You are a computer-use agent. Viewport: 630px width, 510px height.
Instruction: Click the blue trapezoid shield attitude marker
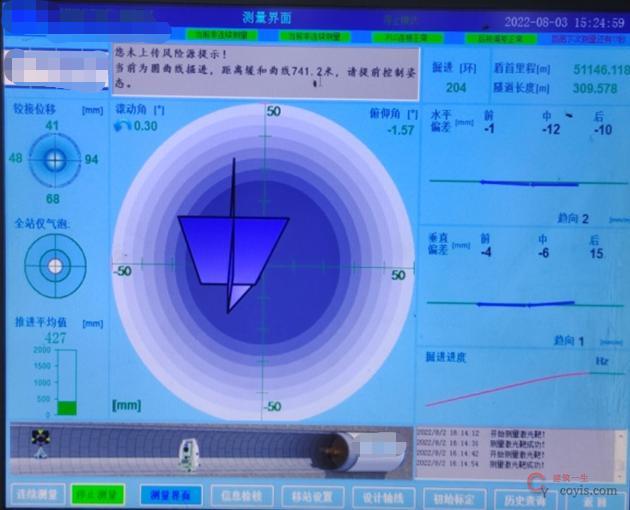[x=233, y=250]
